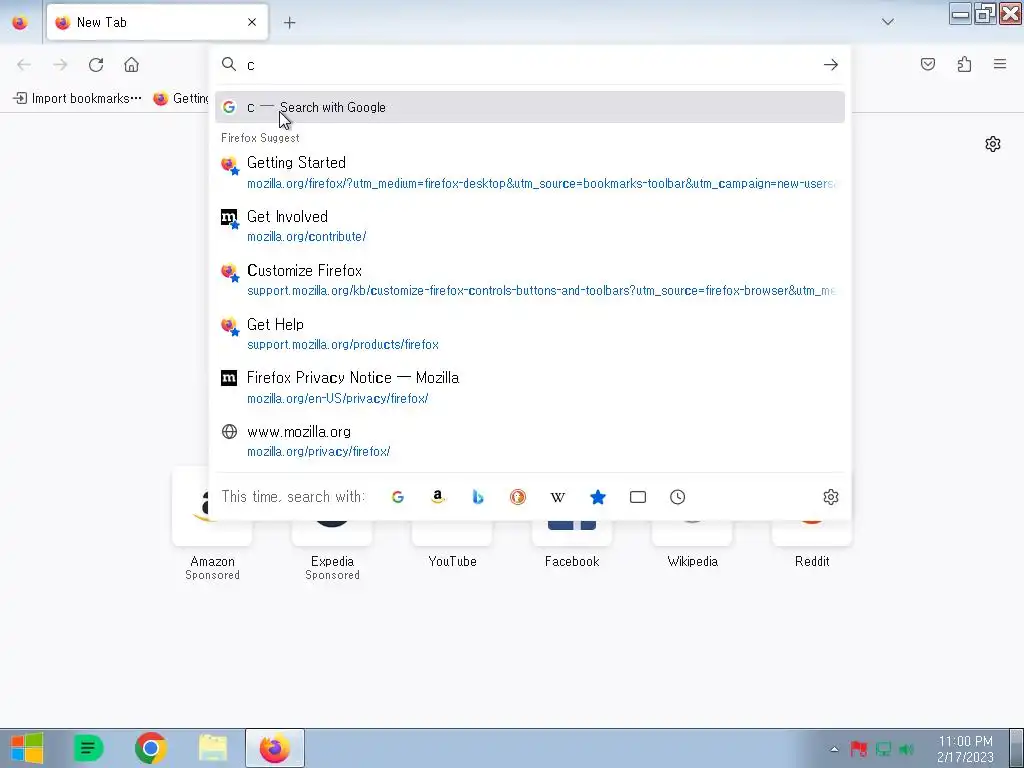Open a new tab with the plus button
Viewport: 1024px width, 768px height.
pyautogui.click(x=289, y=23)
